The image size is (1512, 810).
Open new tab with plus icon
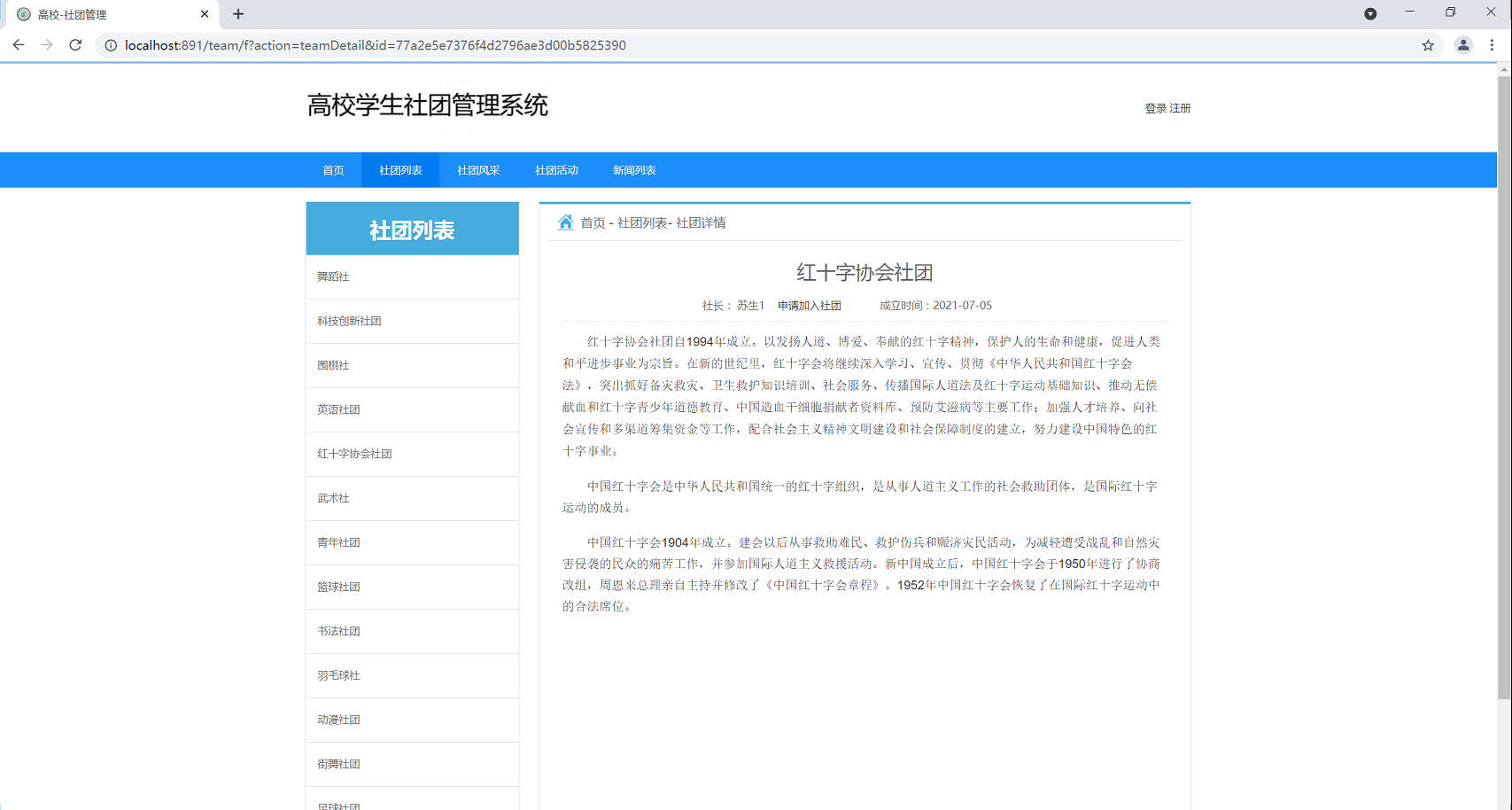[238, 14]
